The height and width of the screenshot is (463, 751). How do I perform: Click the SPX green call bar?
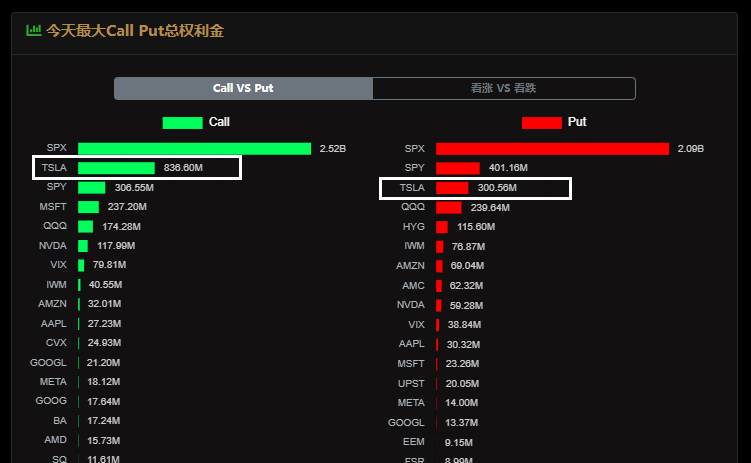194,148
